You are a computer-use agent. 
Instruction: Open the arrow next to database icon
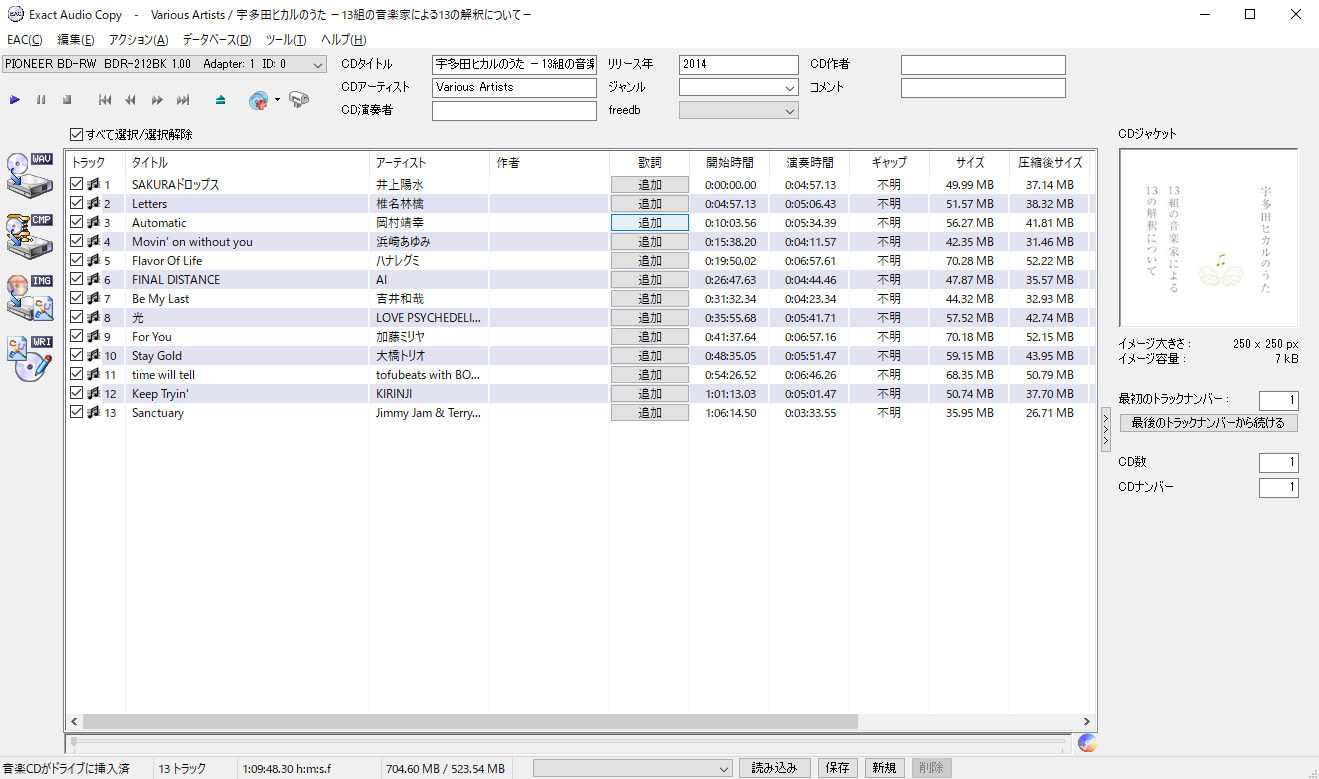[277, 100]
